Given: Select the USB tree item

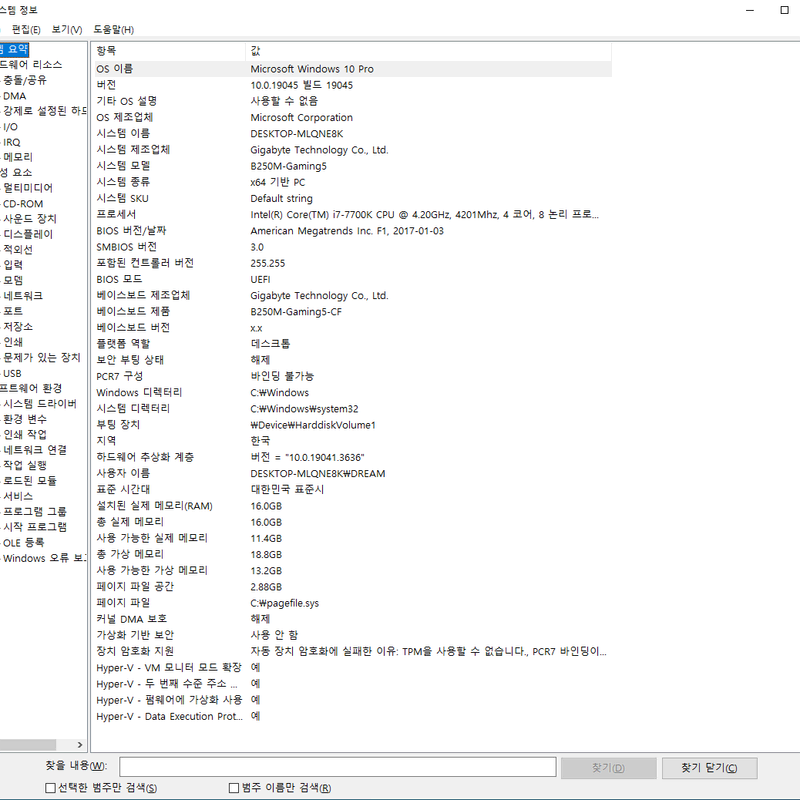Looking at the screenshot, I should (x=12, y=373).
